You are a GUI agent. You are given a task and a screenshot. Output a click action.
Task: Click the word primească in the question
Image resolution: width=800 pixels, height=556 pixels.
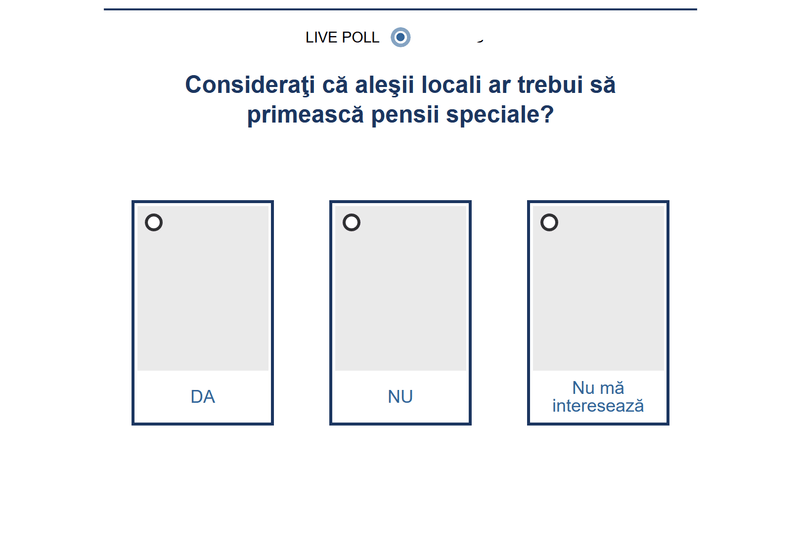pyautogui.click(x=310, y=116)
